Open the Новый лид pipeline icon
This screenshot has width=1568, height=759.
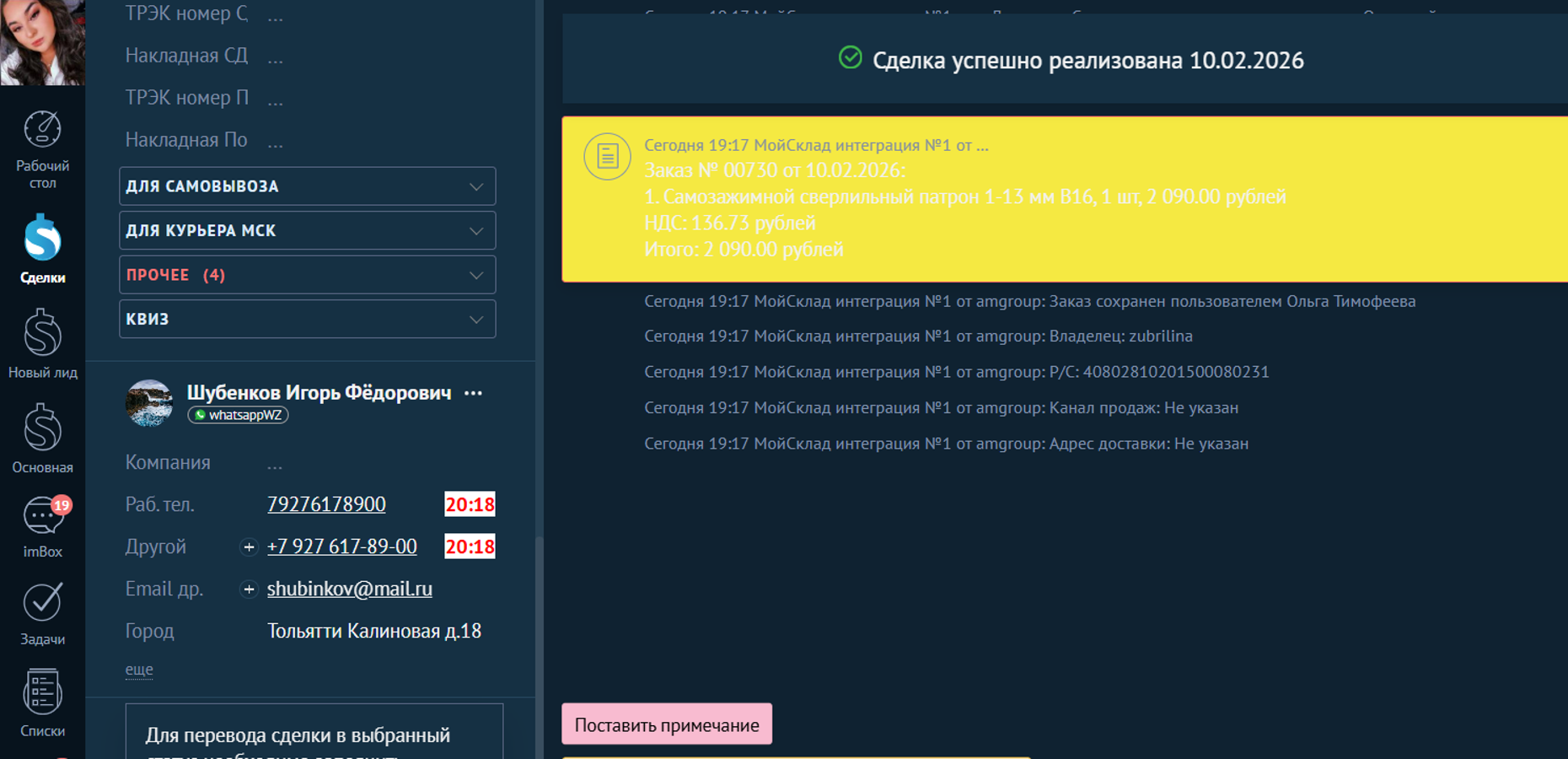pyautogui.click(x=42, y=343)
